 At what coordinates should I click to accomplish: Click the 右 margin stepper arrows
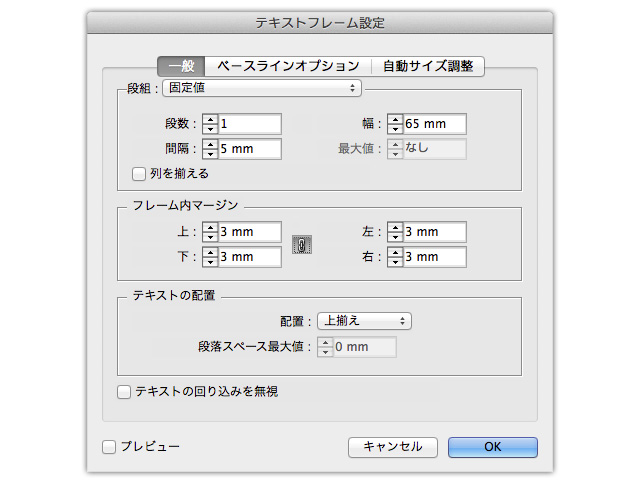(396, 257)
